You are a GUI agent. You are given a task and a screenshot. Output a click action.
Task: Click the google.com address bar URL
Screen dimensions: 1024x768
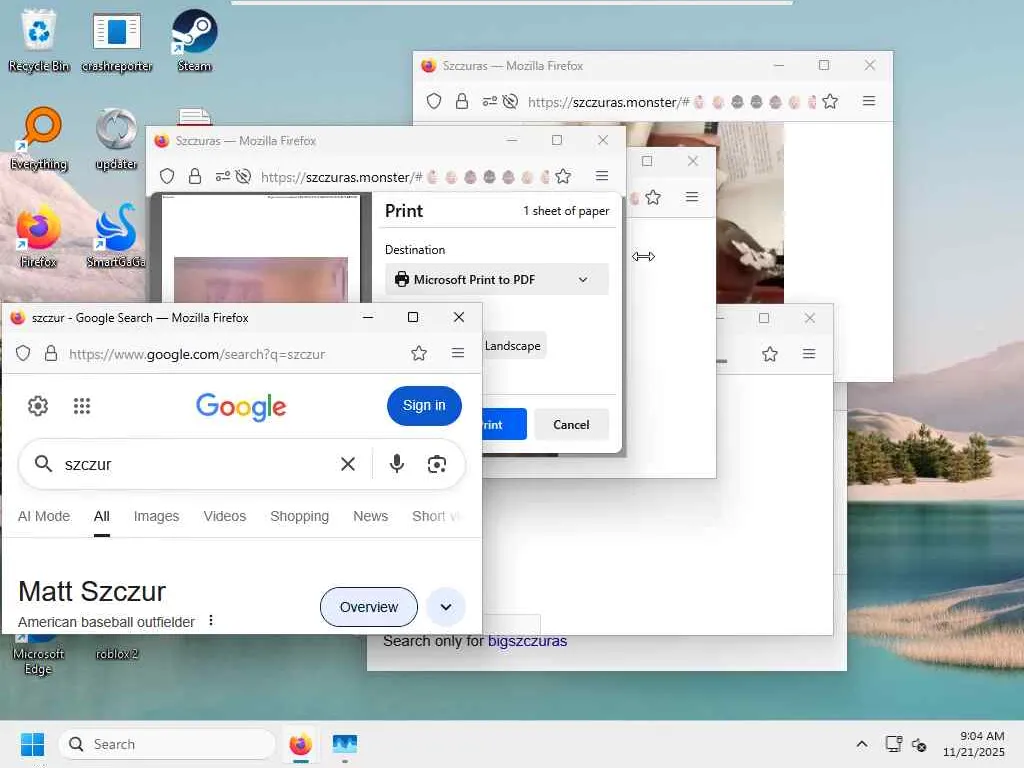197,354
